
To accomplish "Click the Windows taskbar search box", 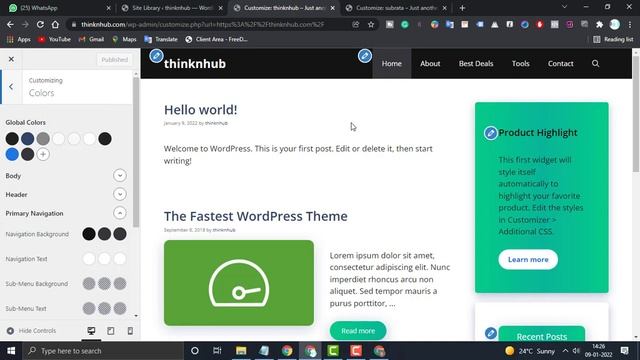I will [x=104, y=351].
